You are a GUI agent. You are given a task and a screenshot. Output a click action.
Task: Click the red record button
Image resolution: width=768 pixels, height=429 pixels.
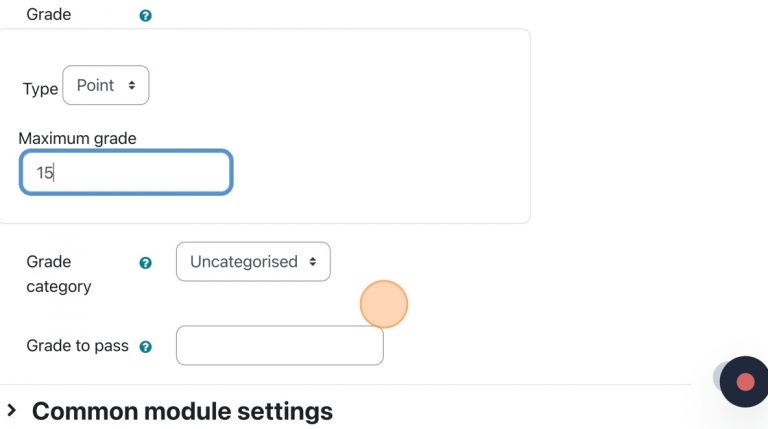tap(744, 381)
